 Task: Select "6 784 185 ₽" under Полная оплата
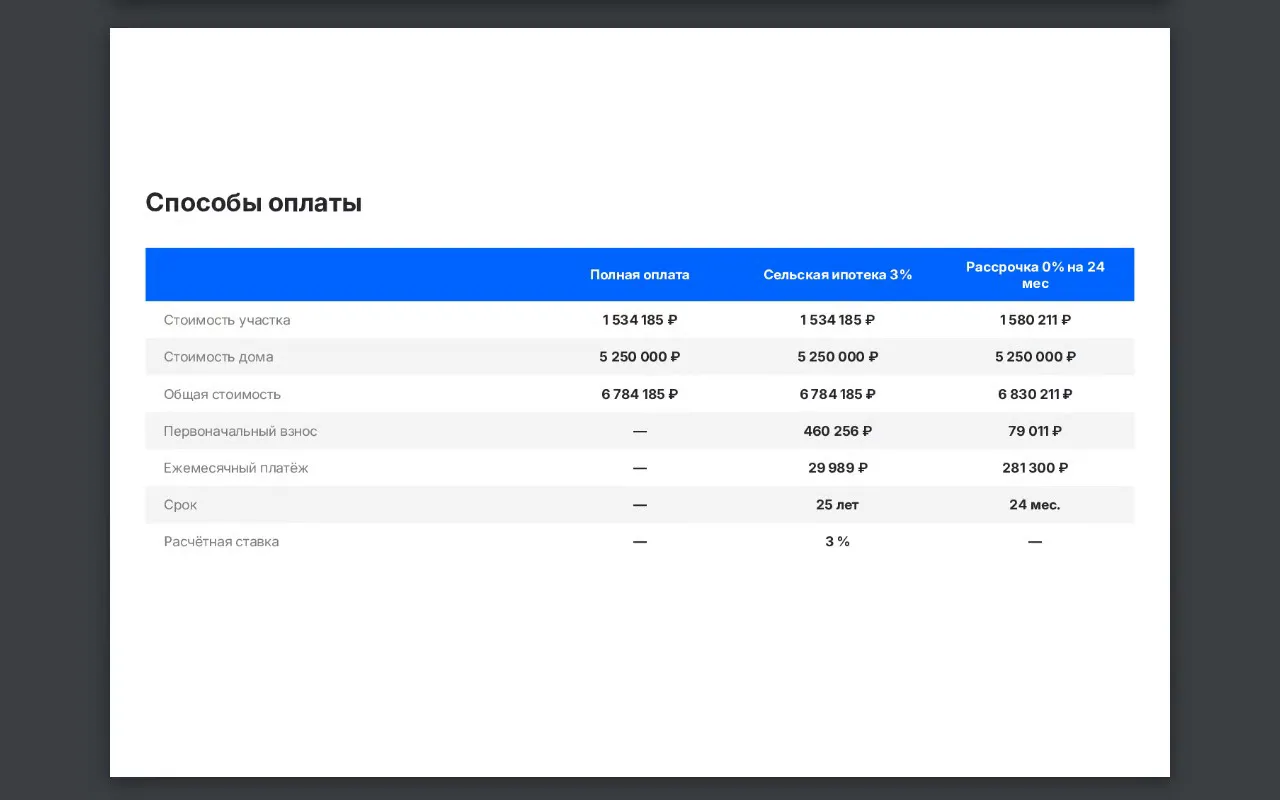[640, 394]
